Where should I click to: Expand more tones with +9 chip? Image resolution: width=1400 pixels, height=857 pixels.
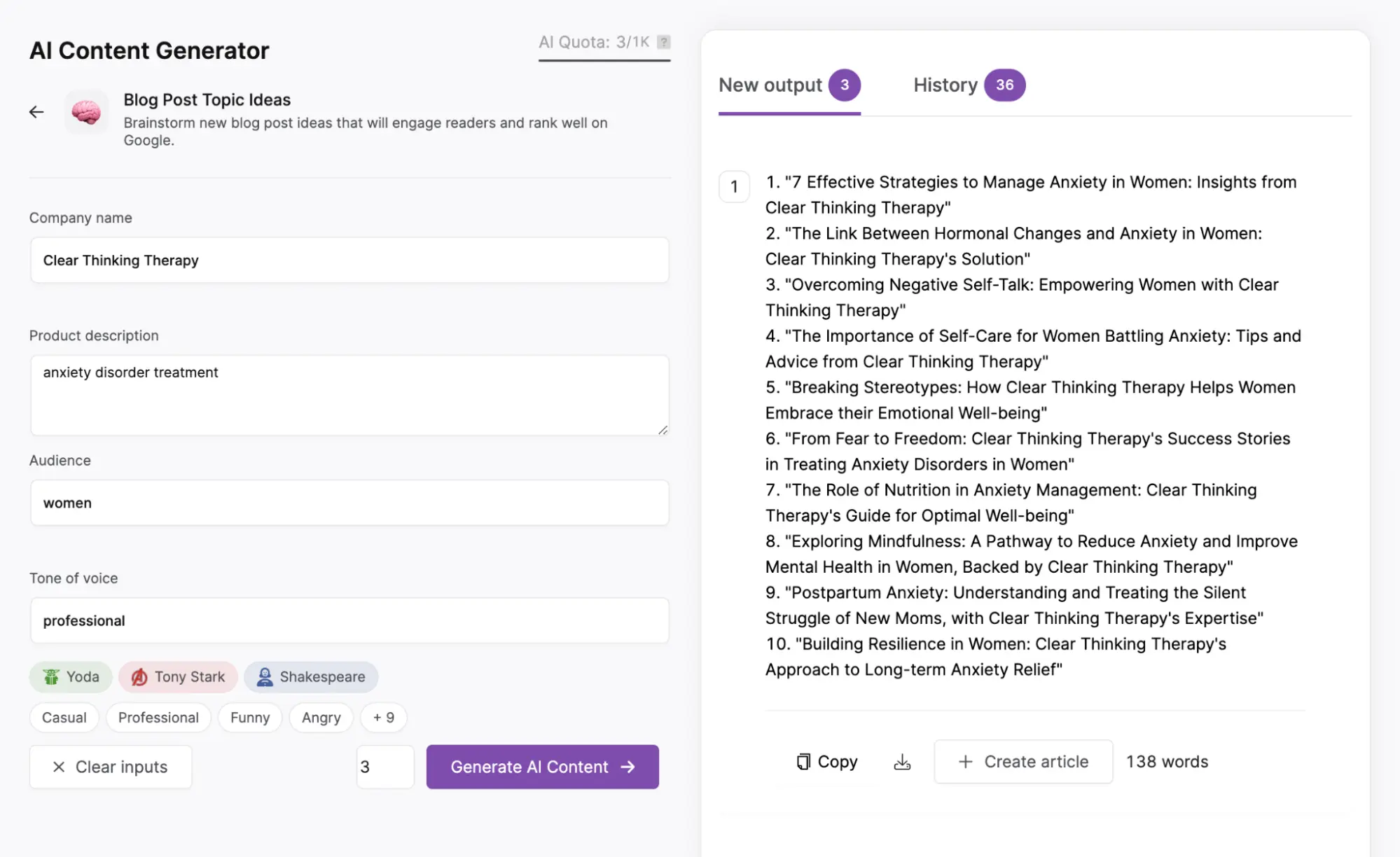click(383, 718)
